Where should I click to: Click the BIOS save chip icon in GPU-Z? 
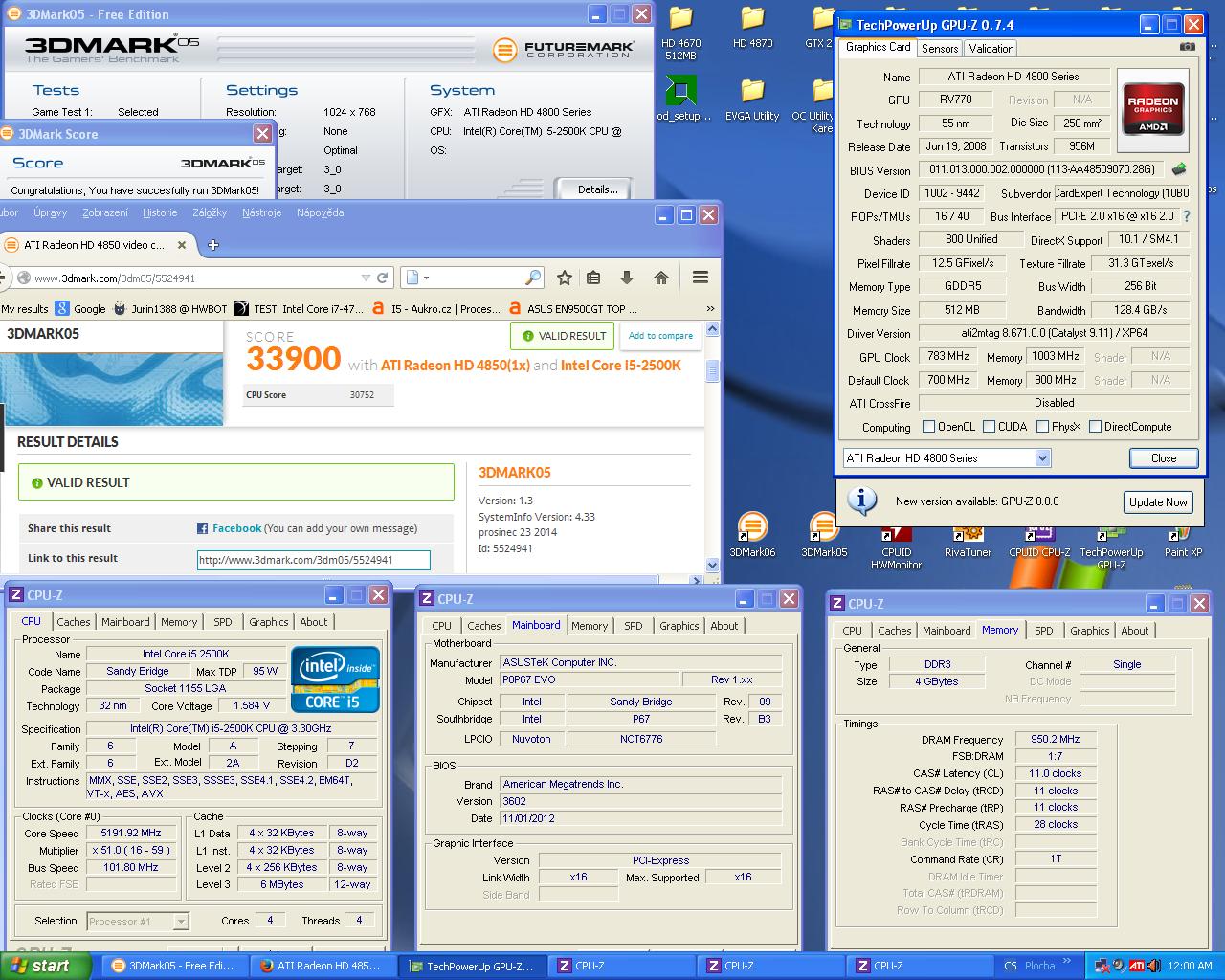(1178, 169)
